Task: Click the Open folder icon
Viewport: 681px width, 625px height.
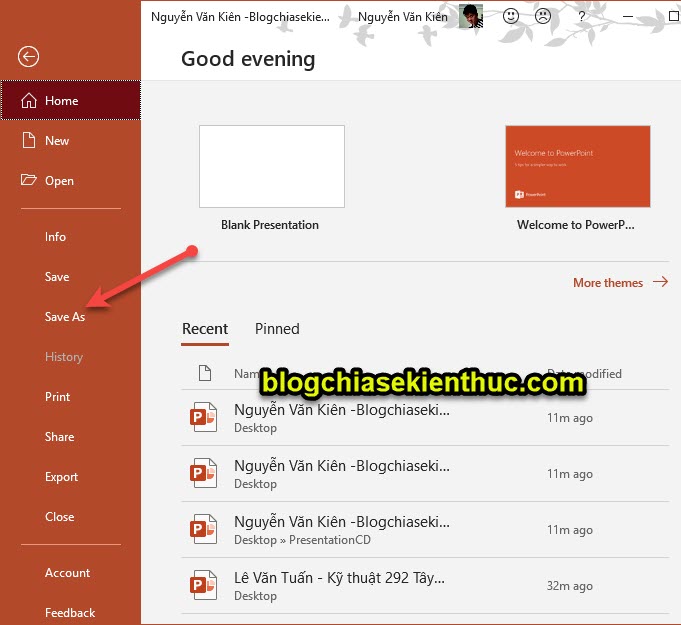Action: pos(29,180)
